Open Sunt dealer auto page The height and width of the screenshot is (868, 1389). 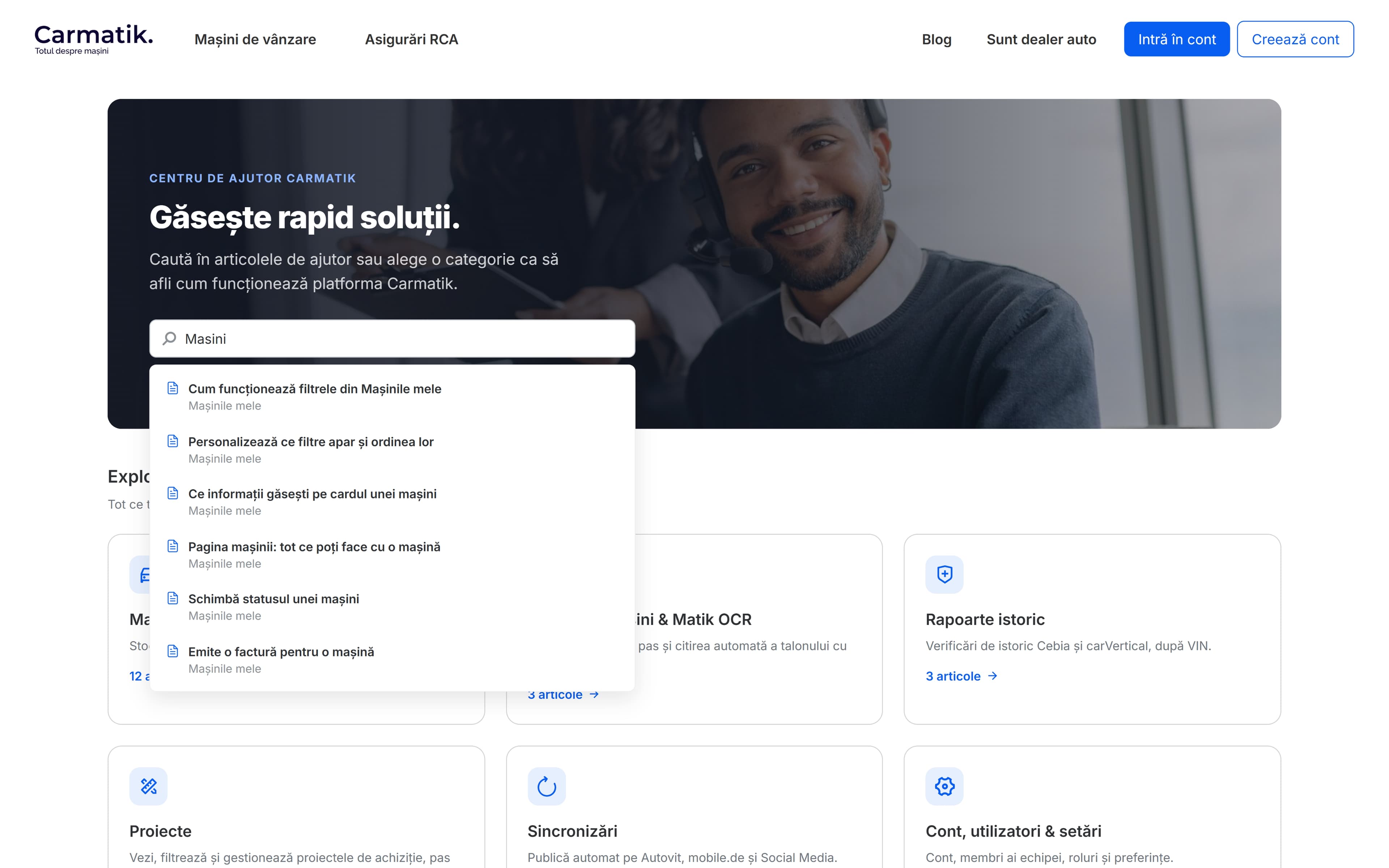click(1041, 39)
